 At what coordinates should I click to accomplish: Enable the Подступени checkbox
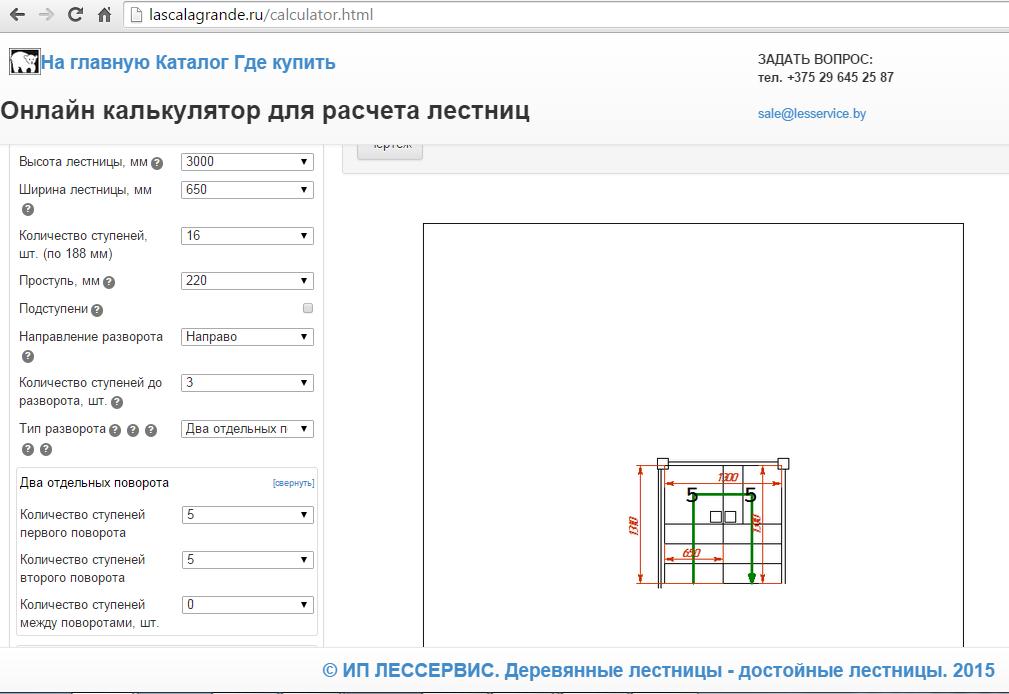[x=308, y=308]
